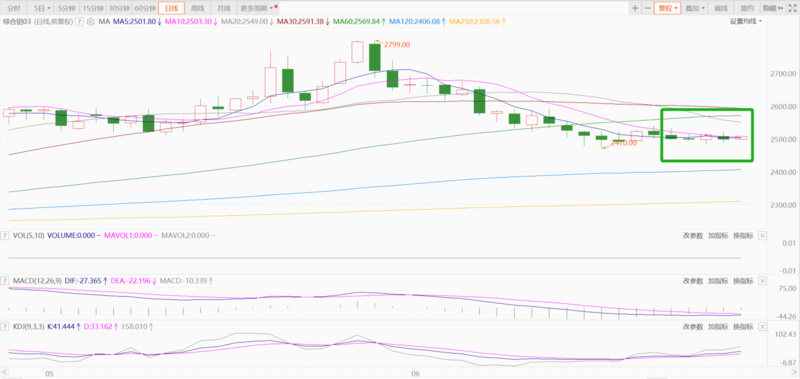This screenshot has height=379, width=800.
Task: Zoom in the chart with plus button
Action: tap(635, 8)
